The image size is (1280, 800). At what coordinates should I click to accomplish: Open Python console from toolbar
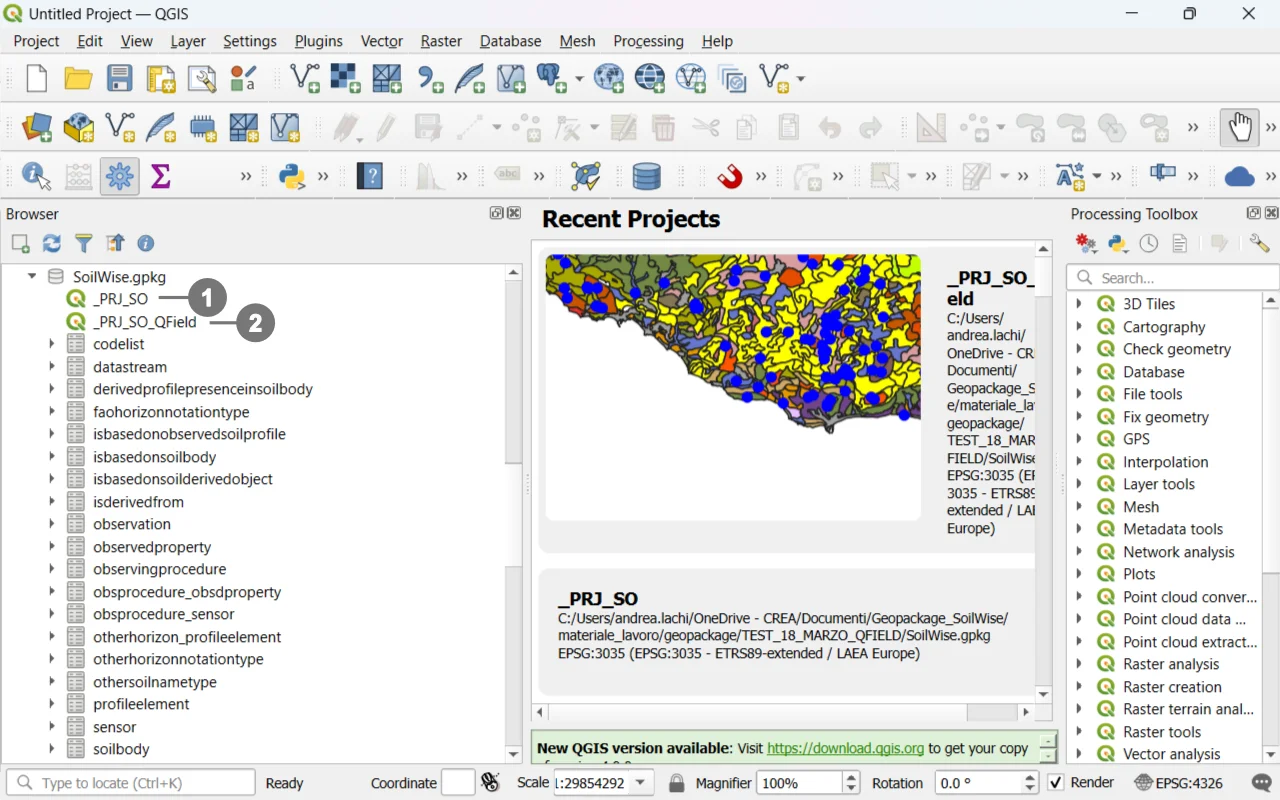click(x=291, y=177)
